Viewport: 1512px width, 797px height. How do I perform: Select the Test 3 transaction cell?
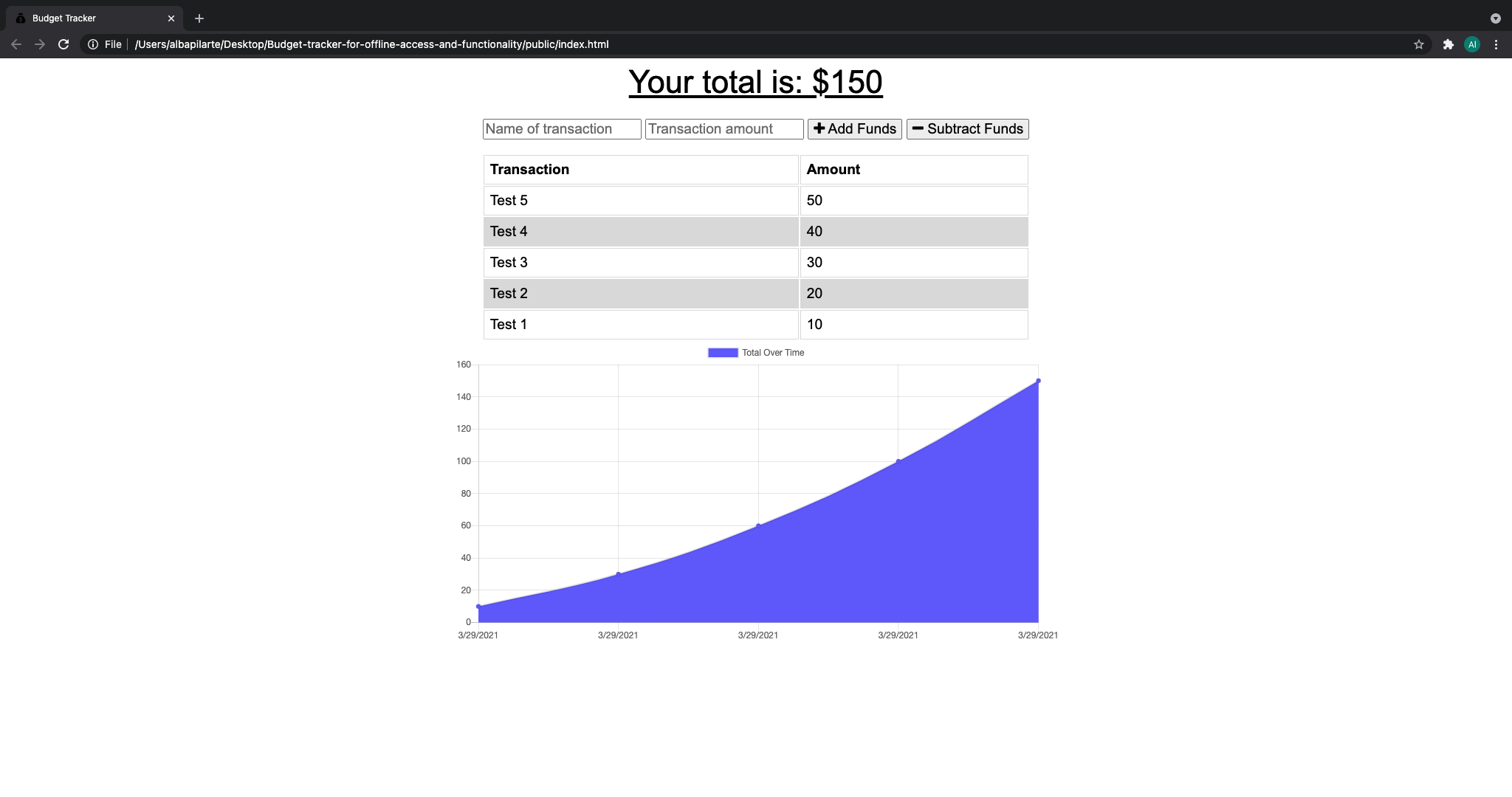641,263
